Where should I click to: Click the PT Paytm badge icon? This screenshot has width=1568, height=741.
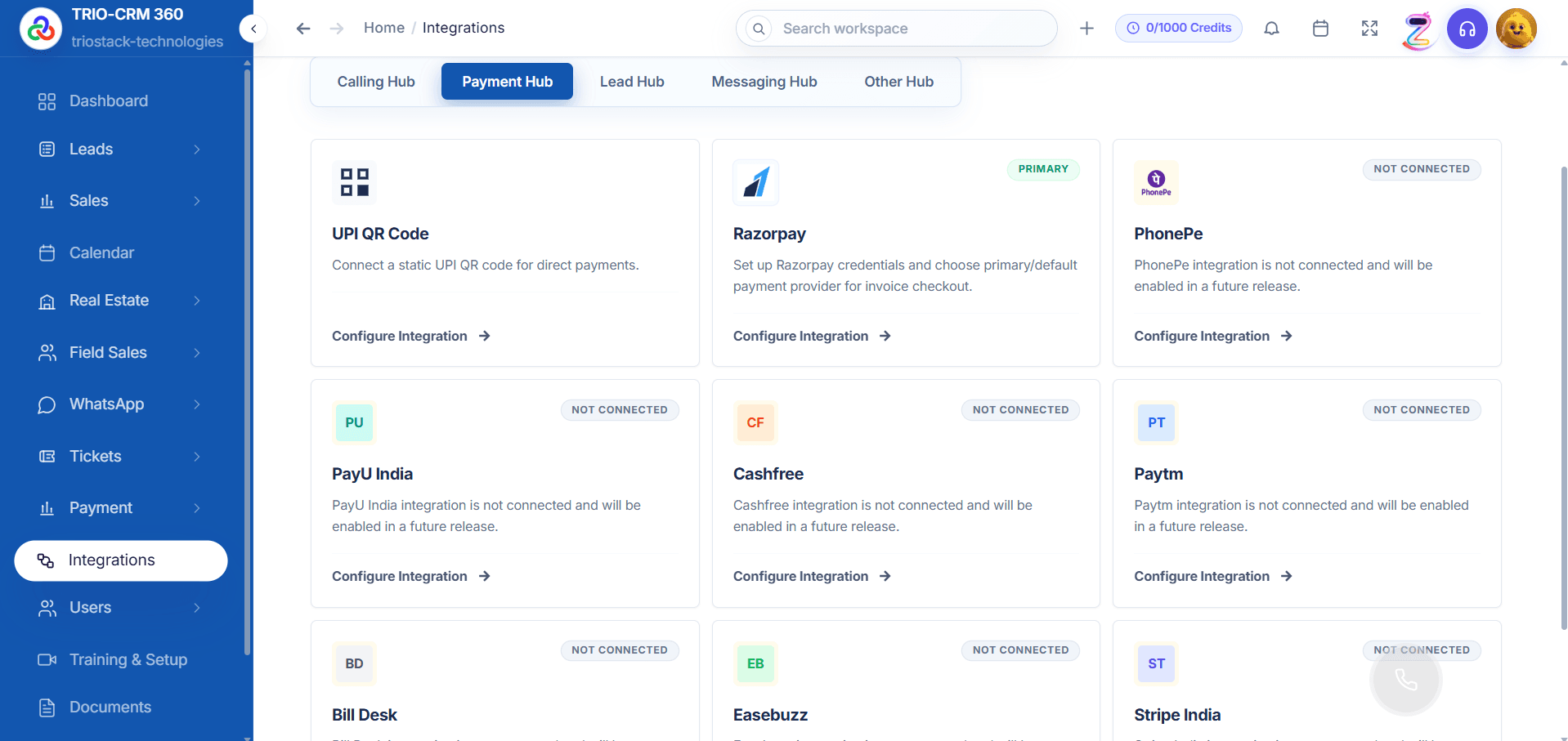1156,422
